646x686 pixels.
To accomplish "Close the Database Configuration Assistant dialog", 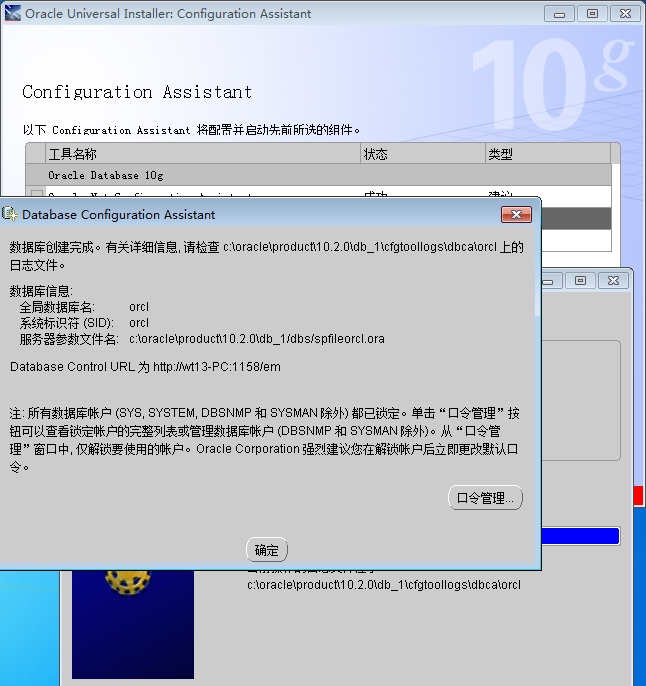I will 516,214.
